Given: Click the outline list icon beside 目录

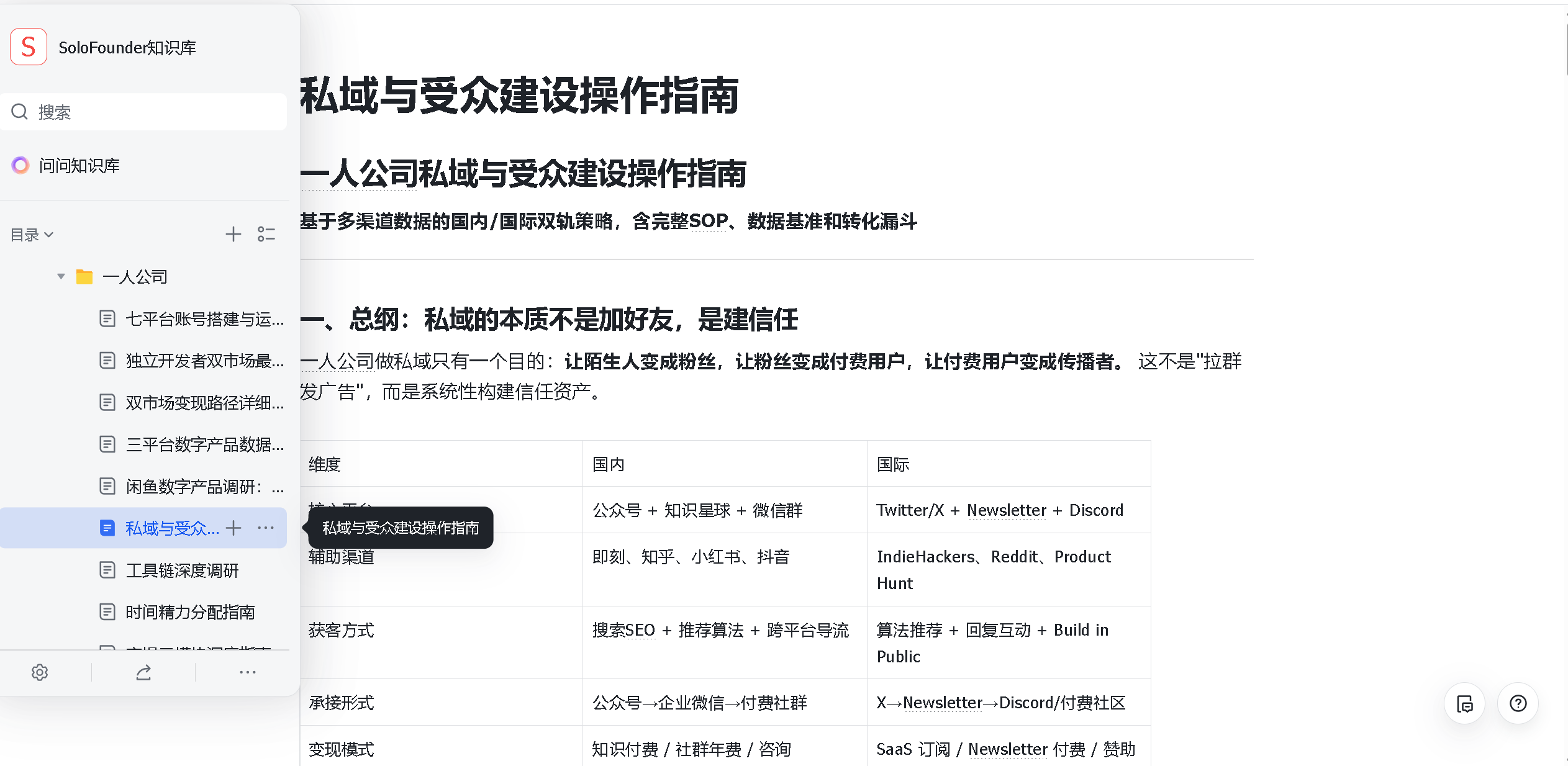Looking at the screenshot, I should [x=266, y=234].
